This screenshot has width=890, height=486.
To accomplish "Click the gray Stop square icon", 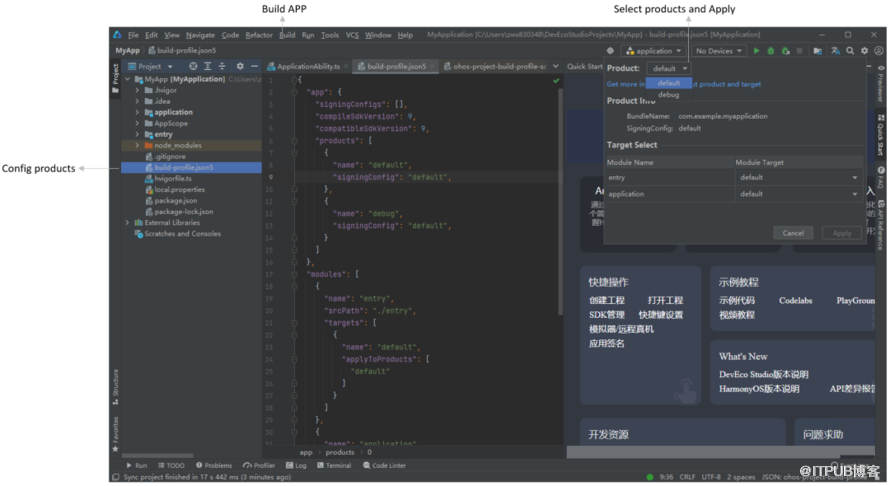I will (800, 51).
